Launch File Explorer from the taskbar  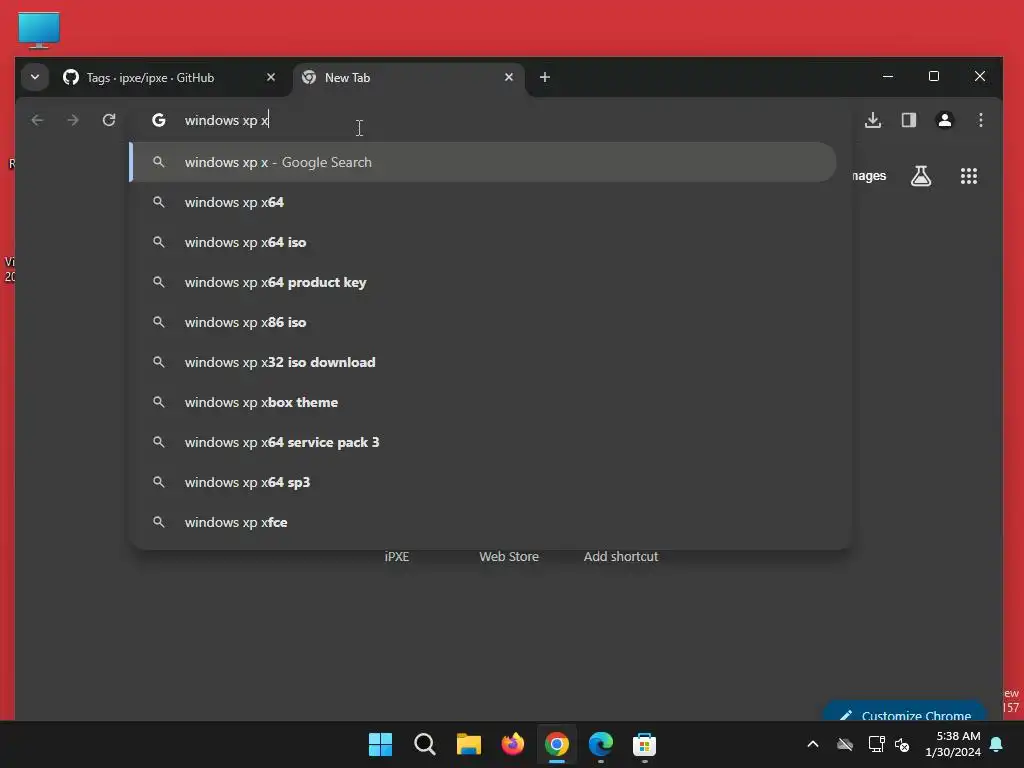[469, 744]
